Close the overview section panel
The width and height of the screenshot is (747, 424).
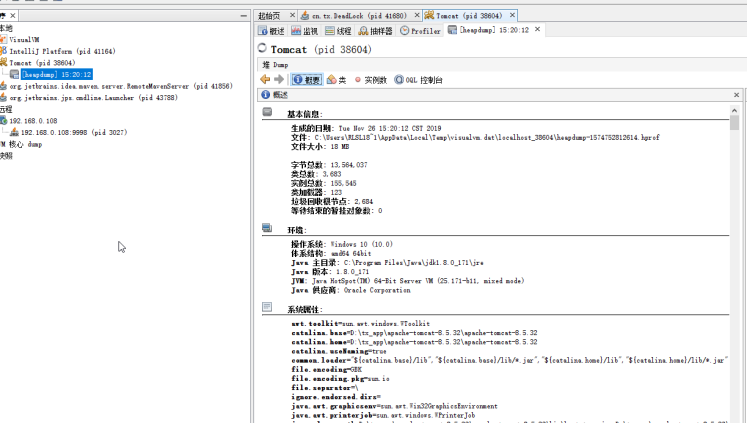click(x=737, y=95)
